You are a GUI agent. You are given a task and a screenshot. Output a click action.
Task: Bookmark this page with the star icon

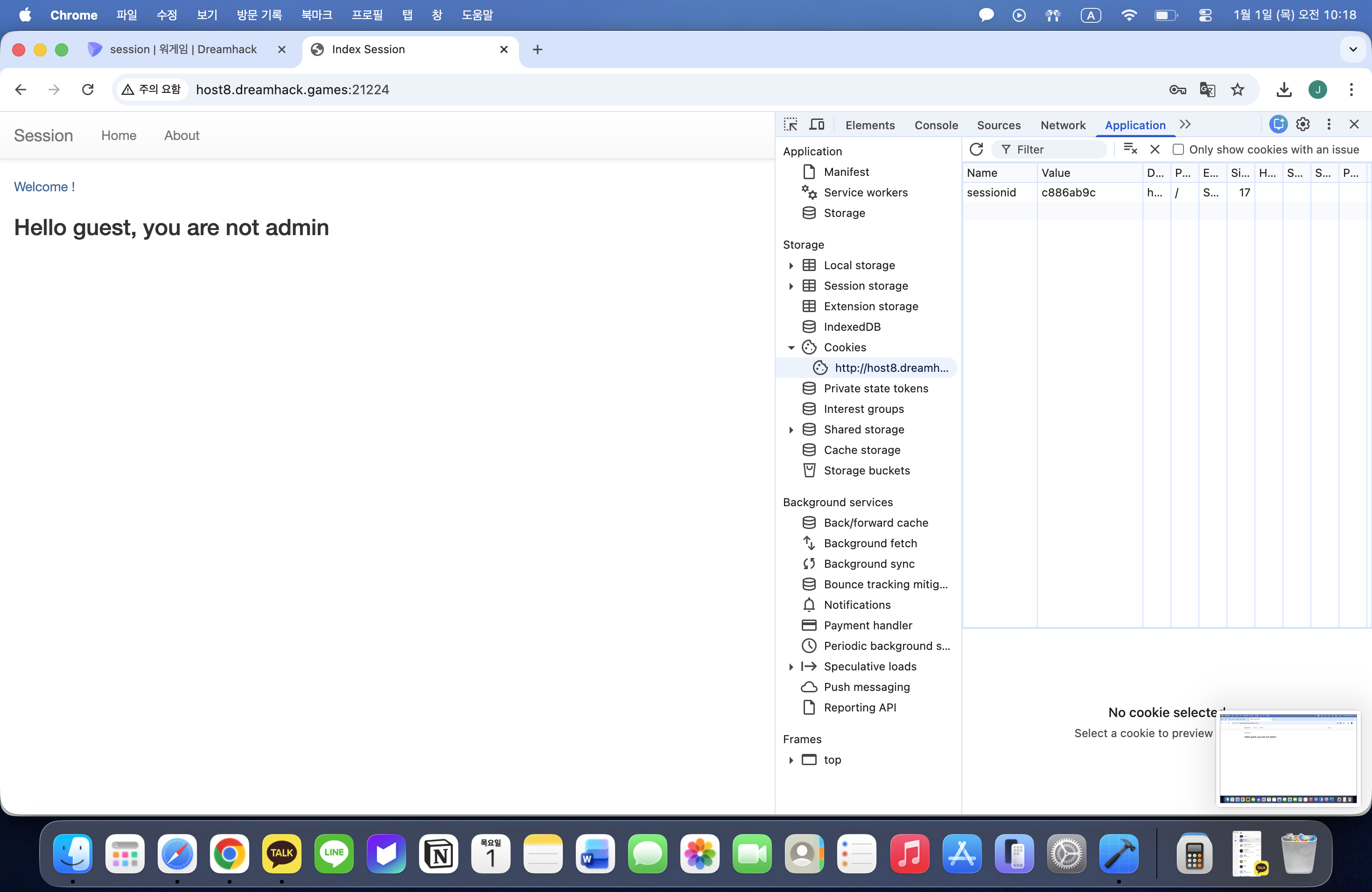(x=1238, y=89)
